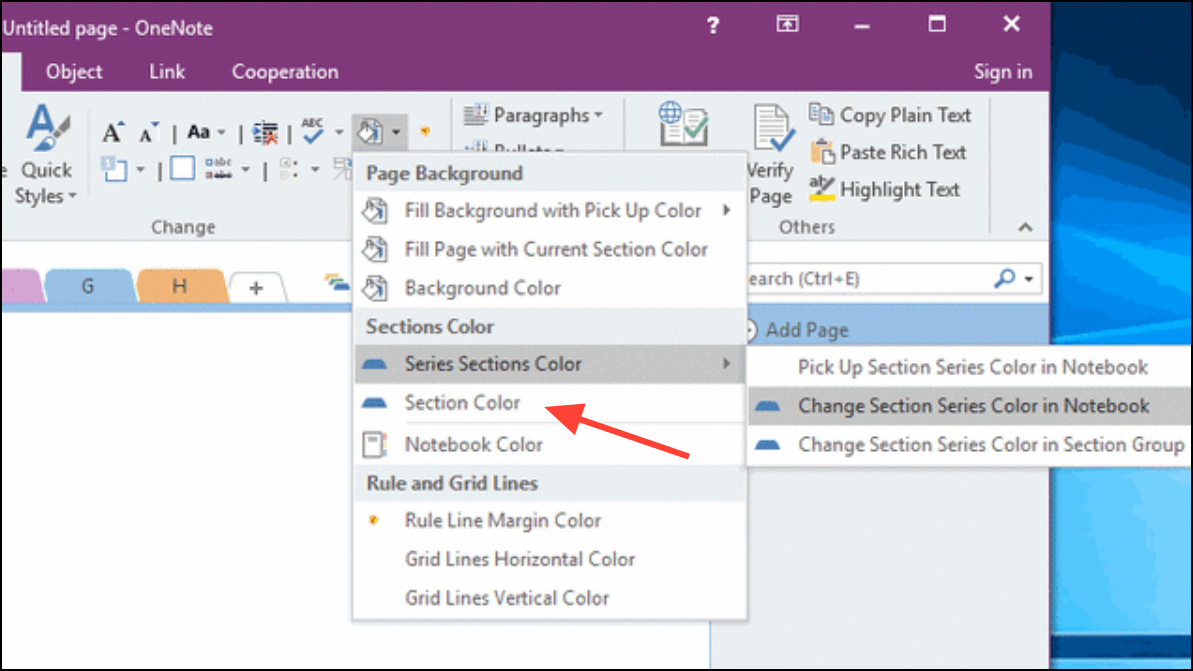
Task: Open the Object ribbon tab
Action: [74, 72]
